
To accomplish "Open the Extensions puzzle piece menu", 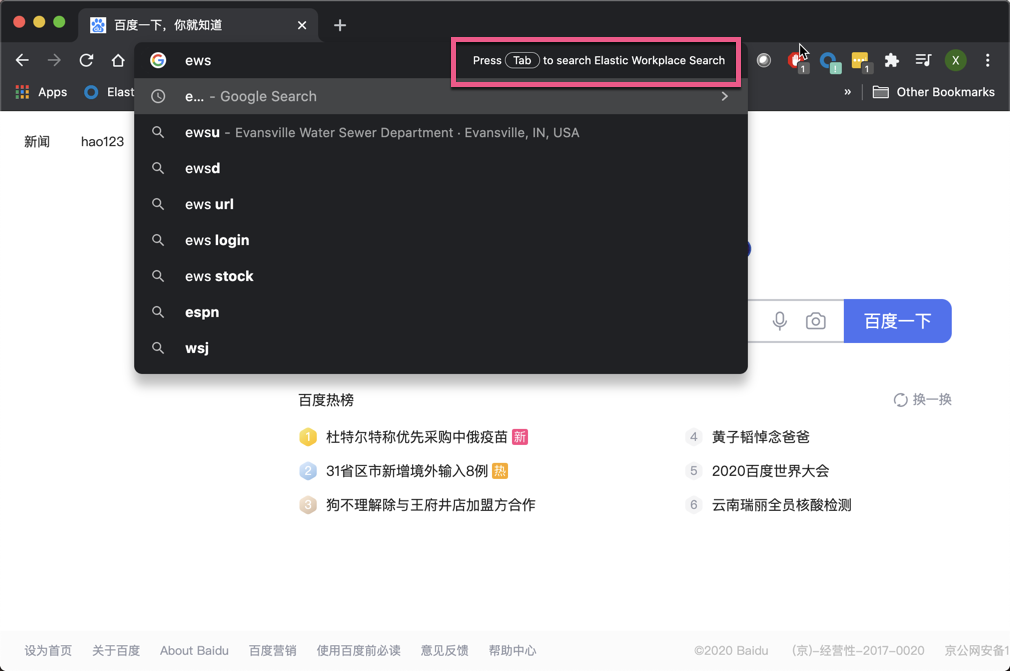I will point(891,61).
